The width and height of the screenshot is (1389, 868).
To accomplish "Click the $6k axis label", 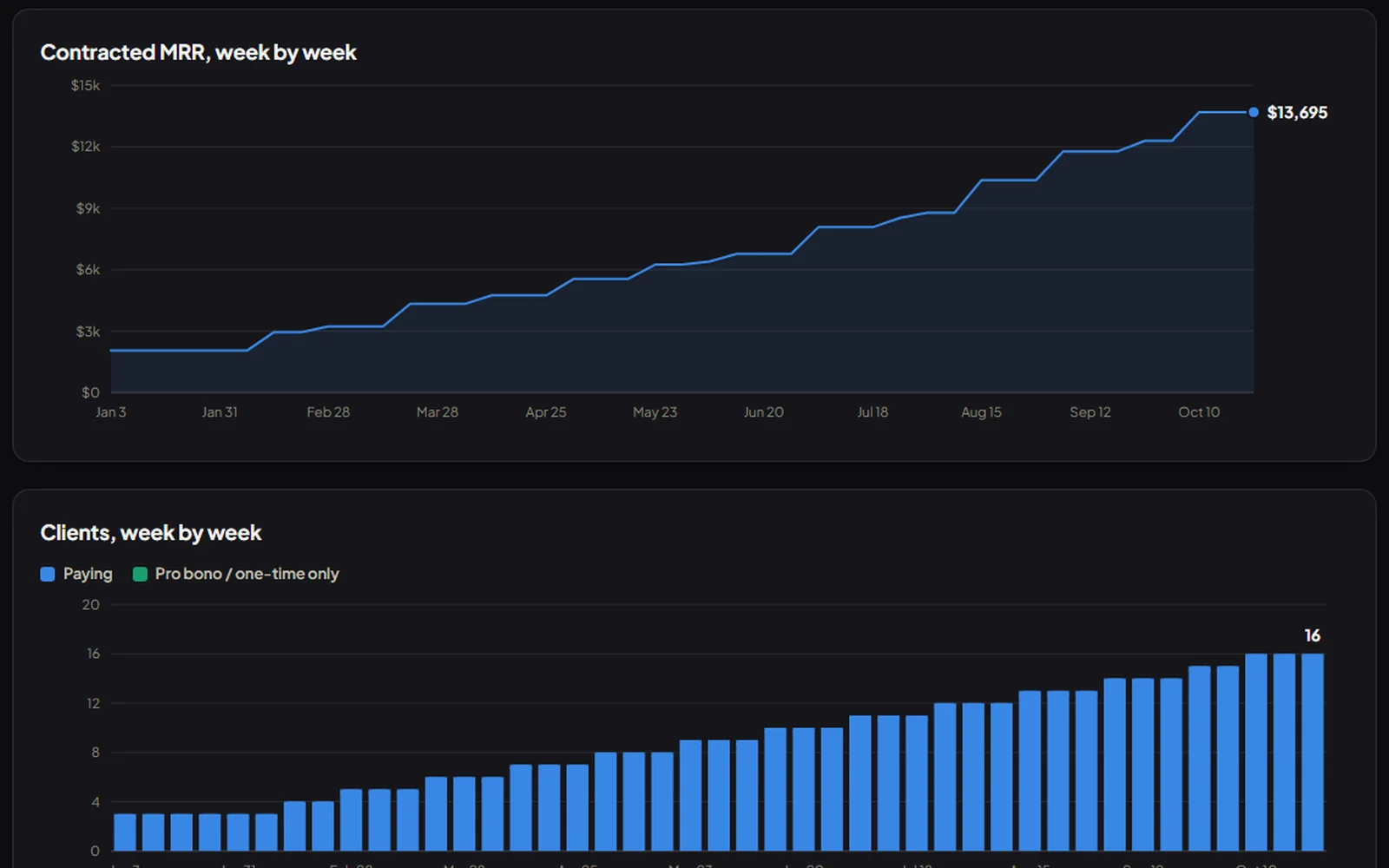I will pyautogui.click(x=88, y=270).
